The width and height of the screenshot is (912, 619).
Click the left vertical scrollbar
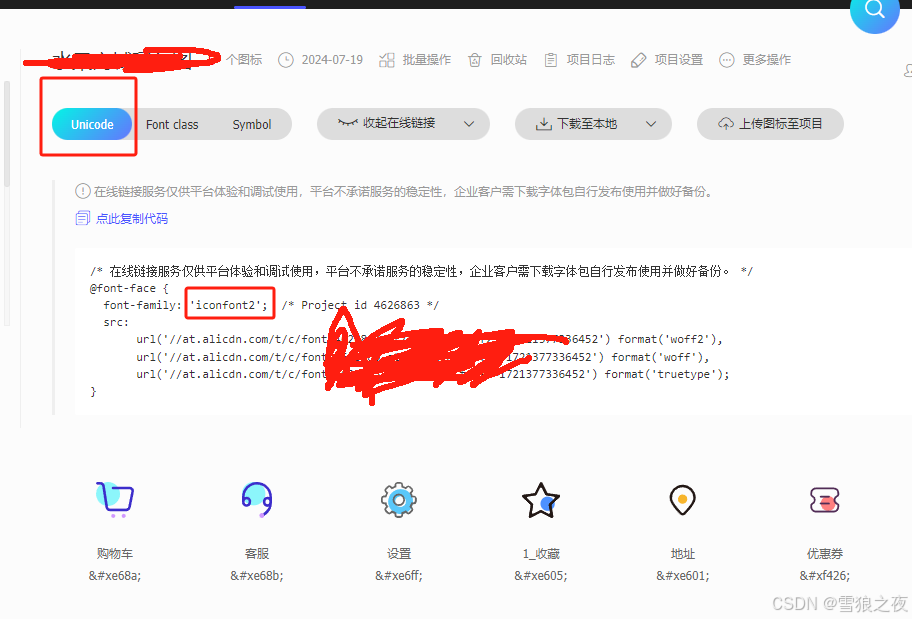pyautogui.click(x=7, y=134)
